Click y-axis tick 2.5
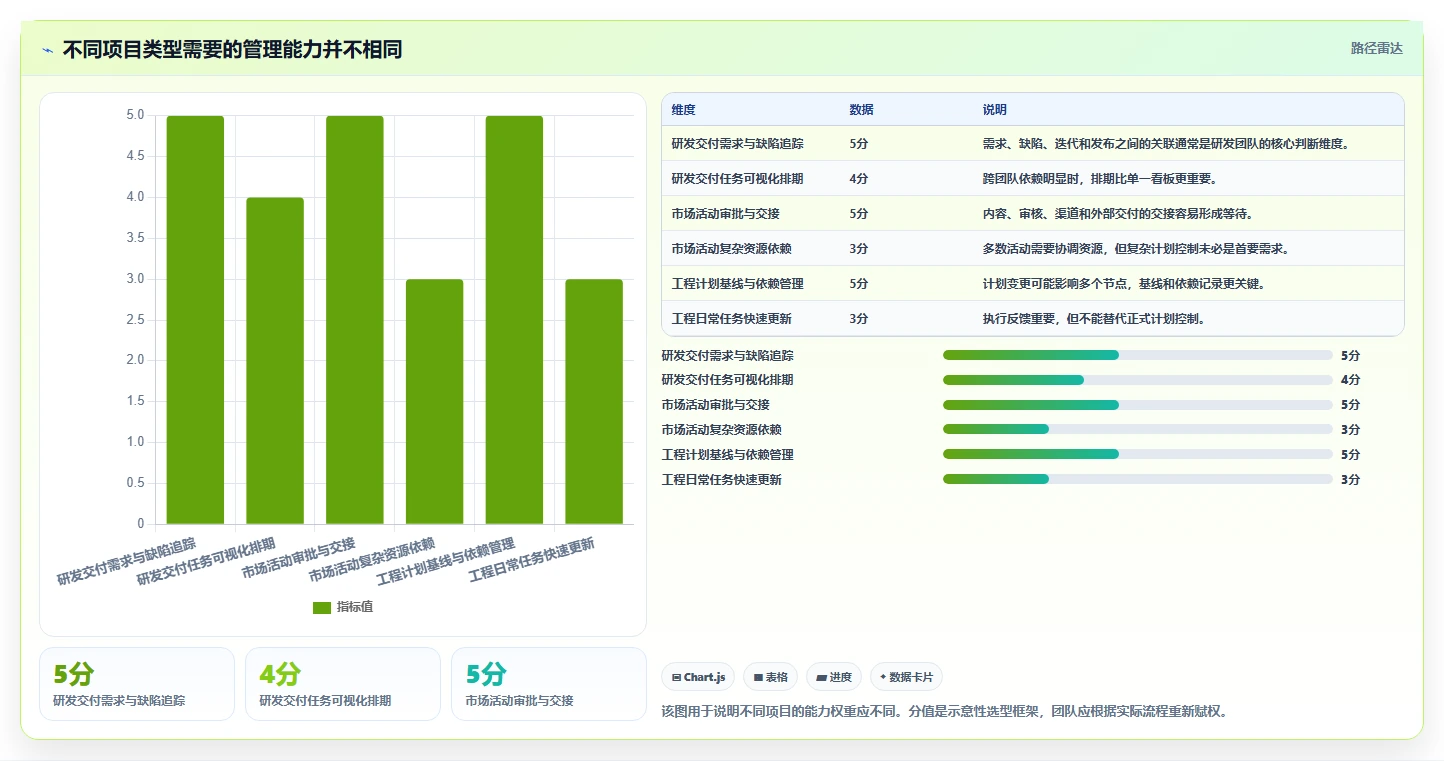 [x=135, y=320]
